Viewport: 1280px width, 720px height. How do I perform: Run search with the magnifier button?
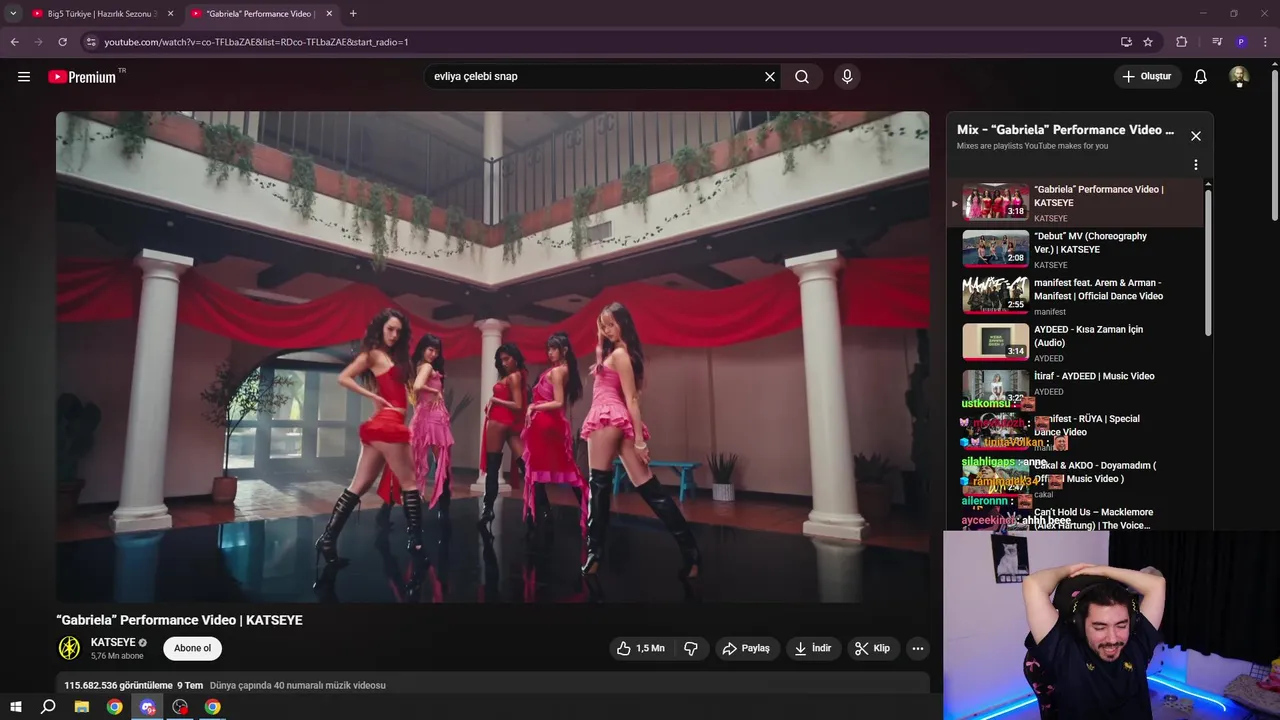point(802,77)
